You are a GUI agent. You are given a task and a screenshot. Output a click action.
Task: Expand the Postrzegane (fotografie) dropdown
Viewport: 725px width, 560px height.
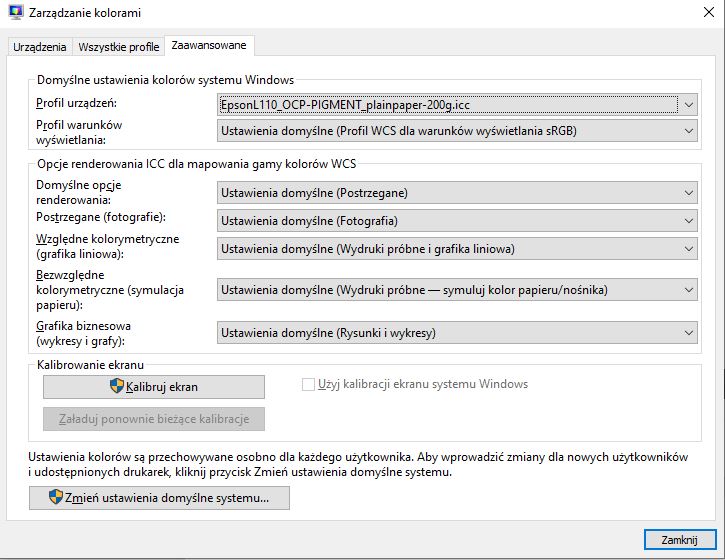[x=457, y=221]
